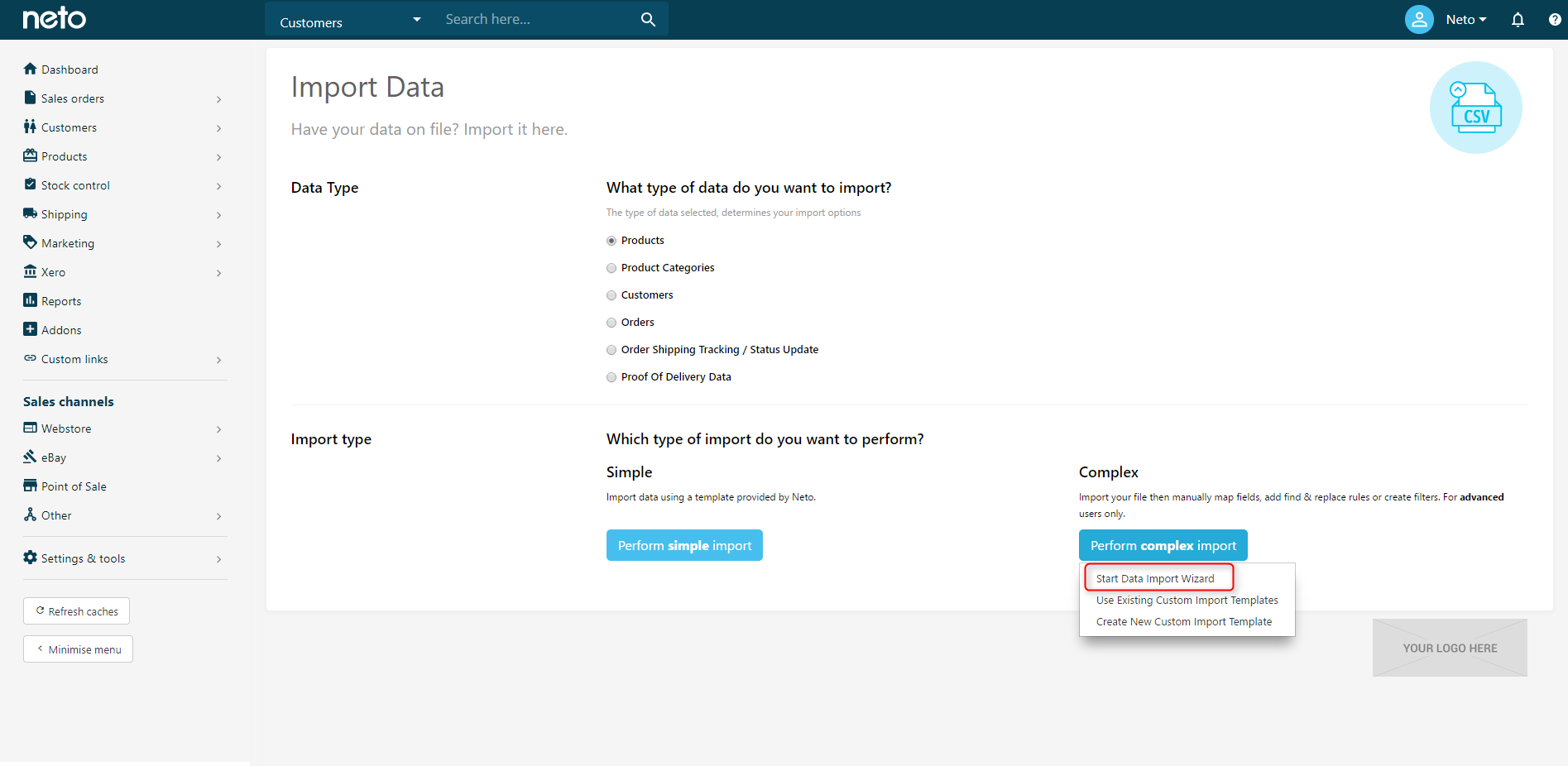Click the YOUR LOGO HERE placeholder
The image size is (1568, 766).
(1450, 648)
